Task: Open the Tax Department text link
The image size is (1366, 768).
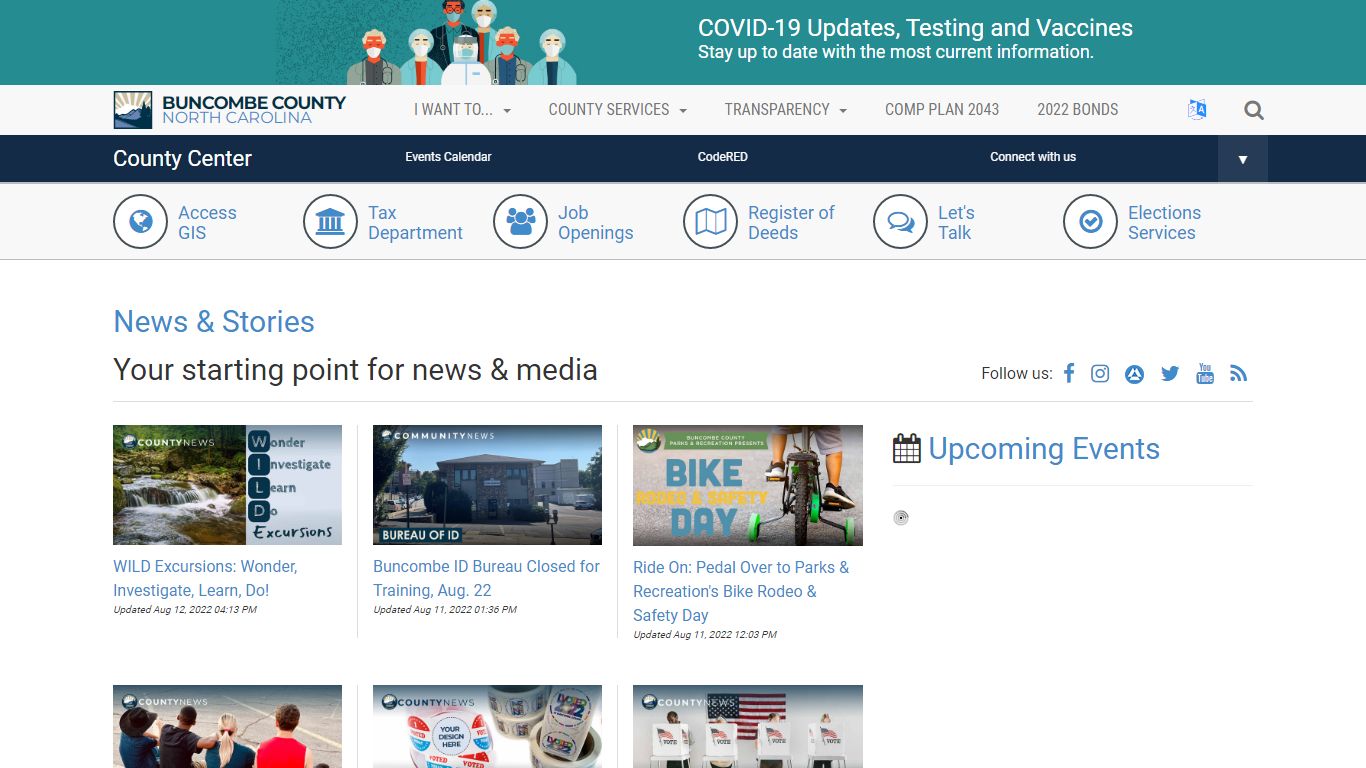Action: click(415, 223)
